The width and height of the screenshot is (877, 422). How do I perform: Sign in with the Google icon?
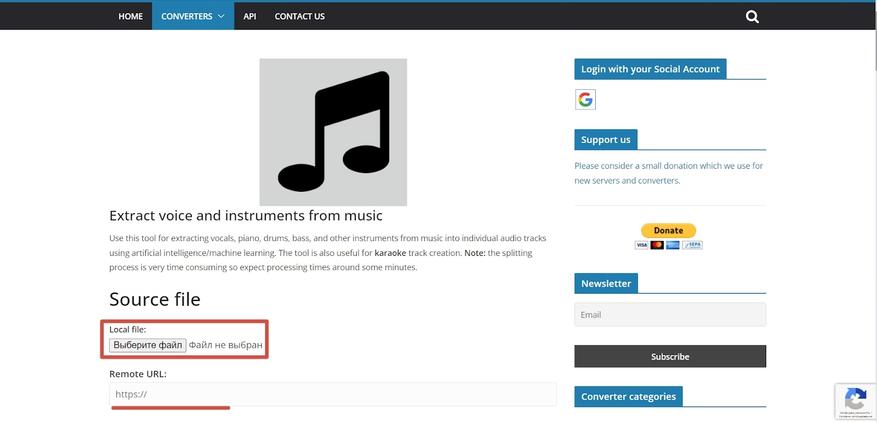point(585,99)
